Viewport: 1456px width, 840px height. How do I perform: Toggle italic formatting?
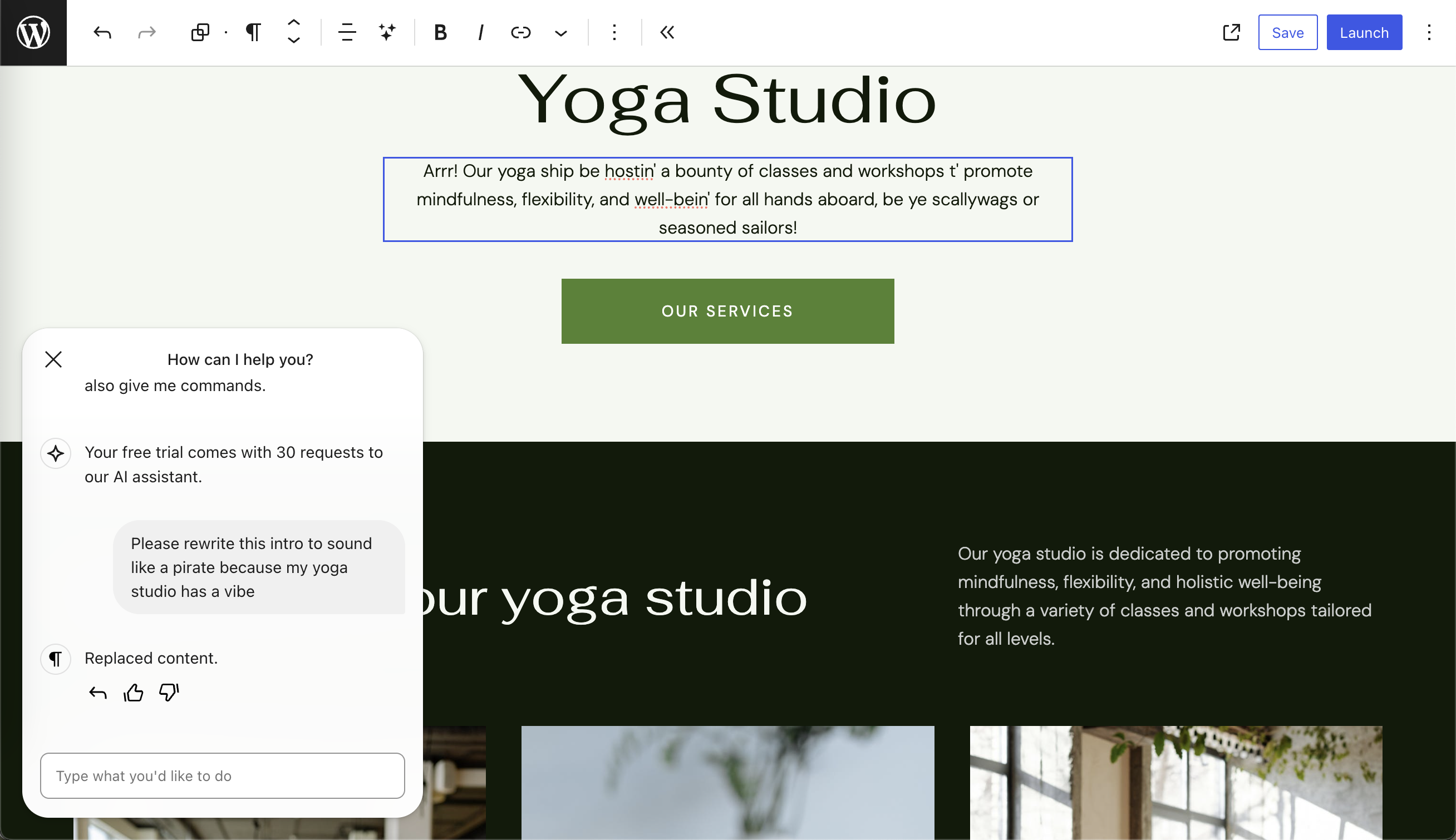pos(480,32)
